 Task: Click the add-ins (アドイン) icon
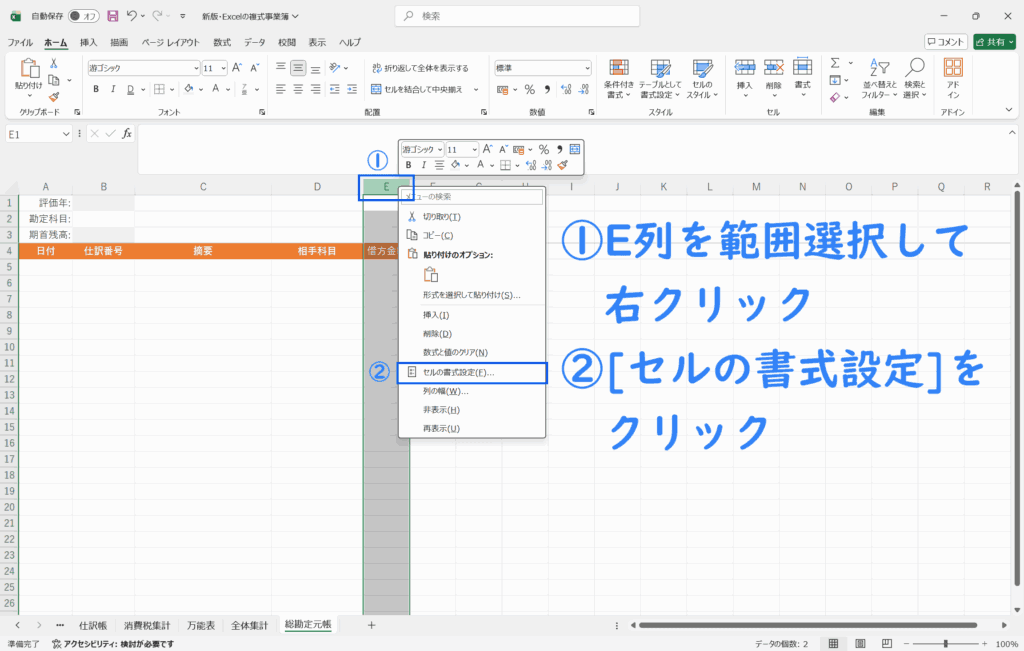tap(953, 76)
